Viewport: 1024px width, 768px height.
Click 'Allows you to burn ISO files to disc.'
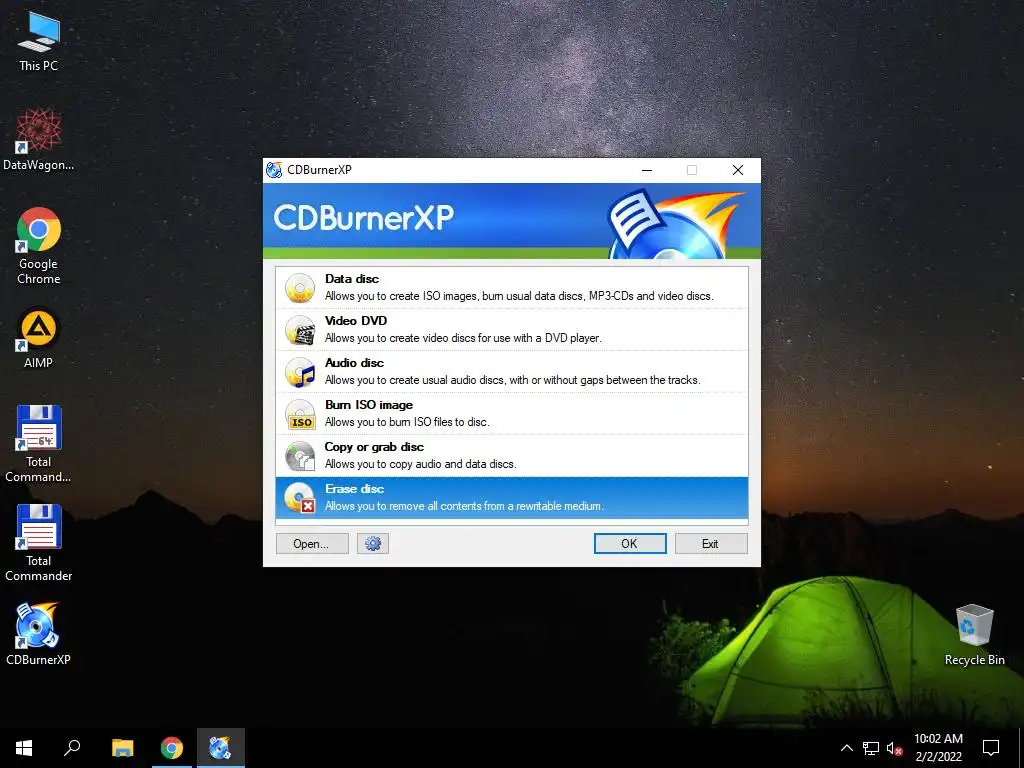pos(408,422)
